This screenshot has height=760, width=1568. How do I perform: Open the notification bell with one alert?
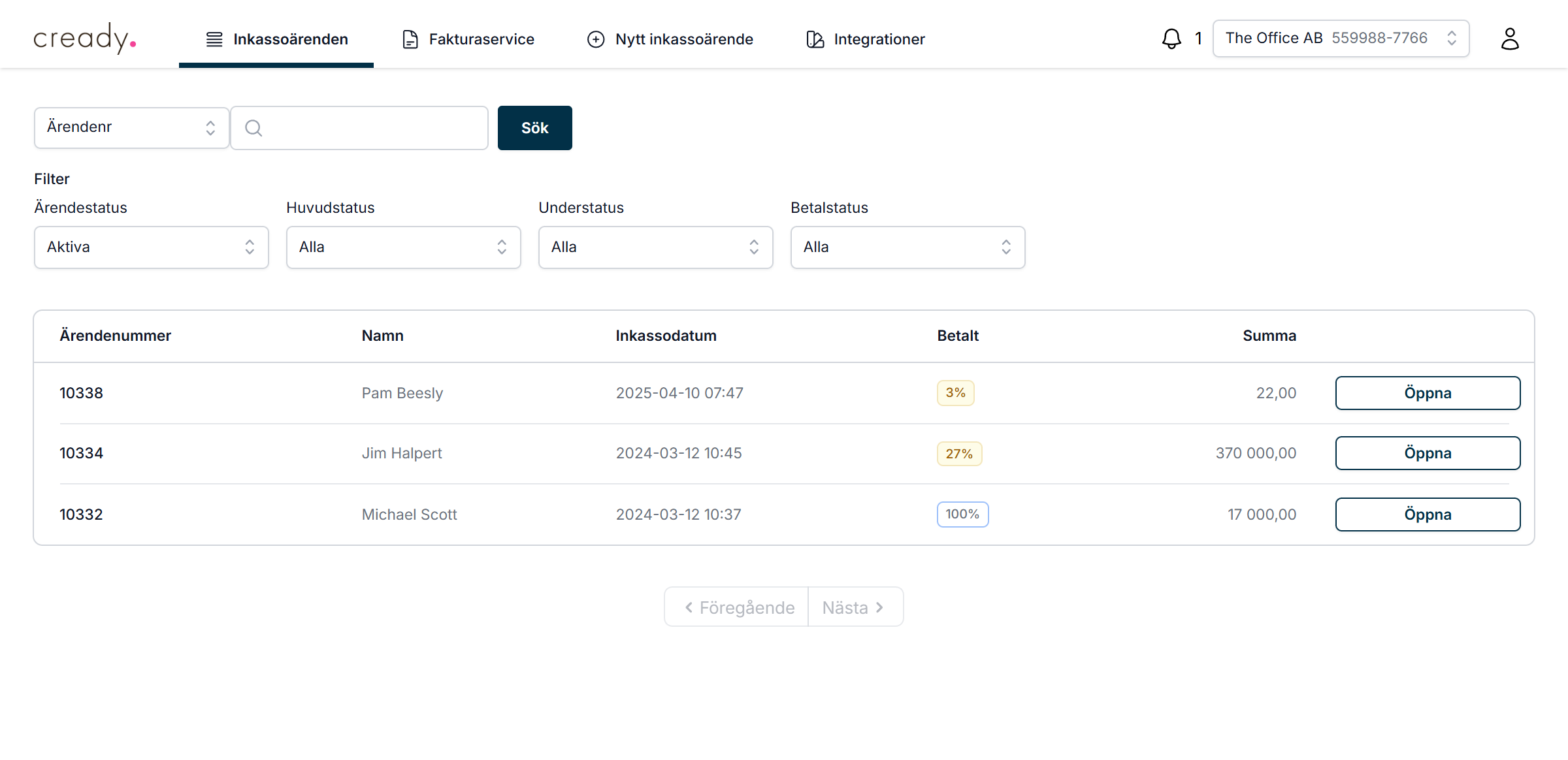click(x=1171, y=39)
